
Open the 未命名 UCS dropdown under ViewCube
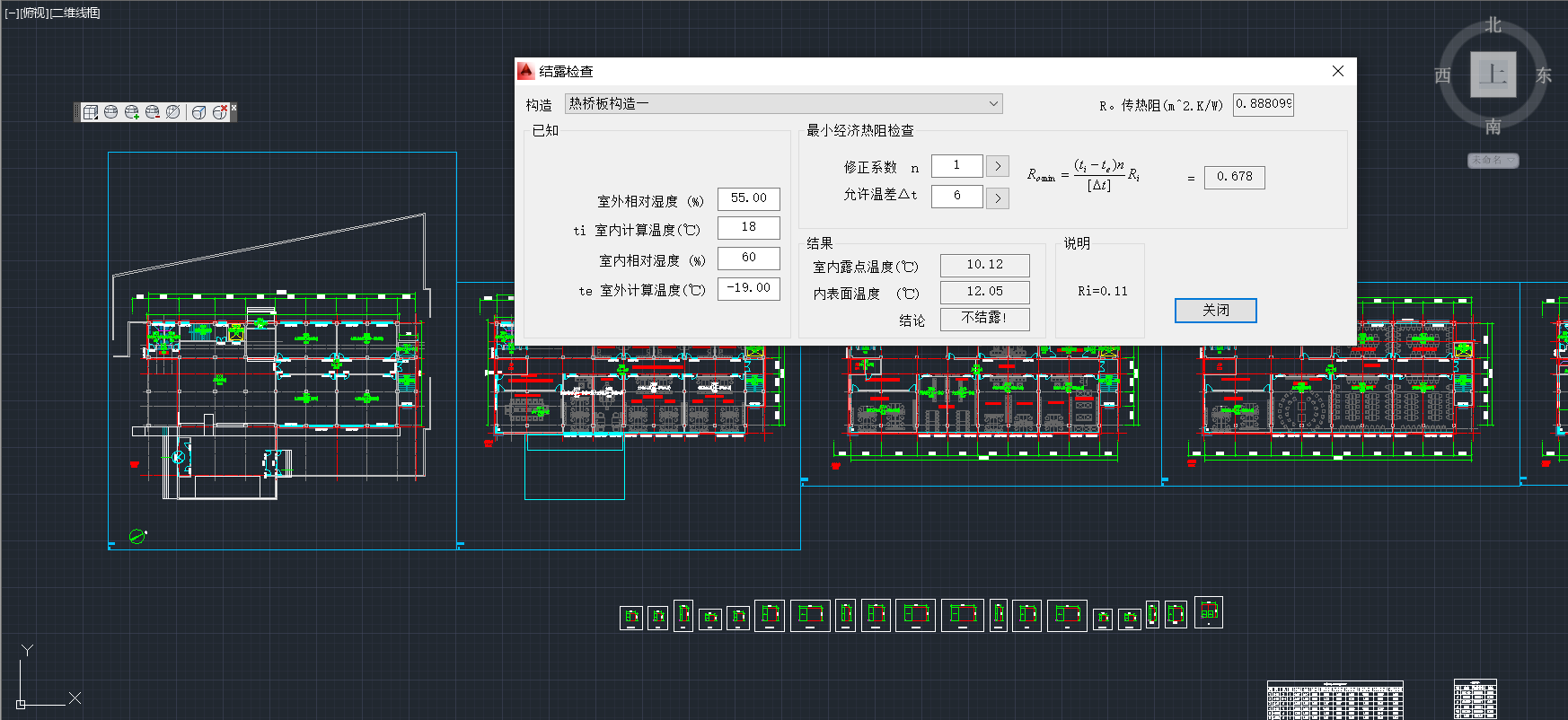click(1493, 160)
